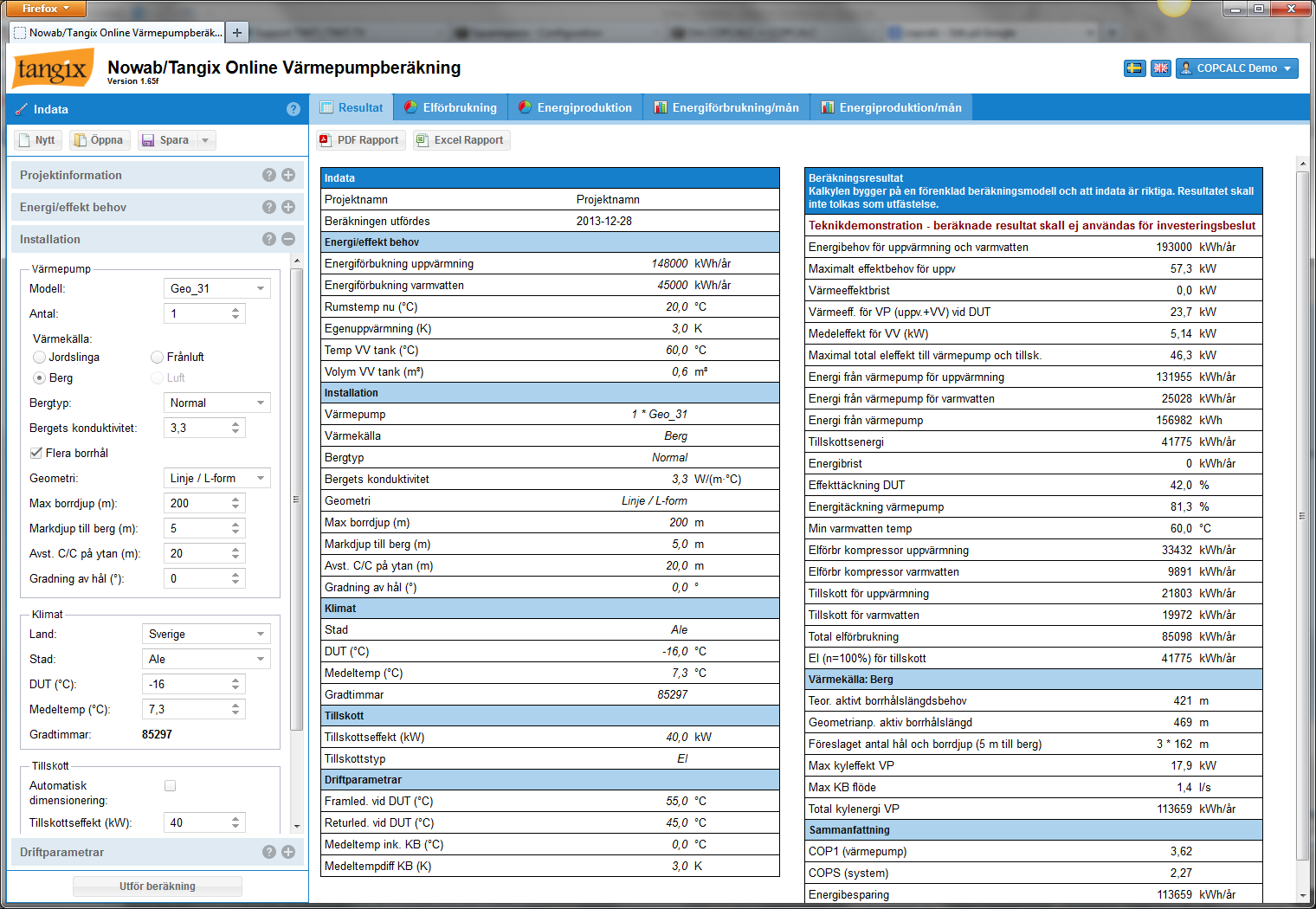This screenshot has height=909, width=1316.
Task: Open the Modell dropdown showing Geo_31
Action: click(217, 288)
